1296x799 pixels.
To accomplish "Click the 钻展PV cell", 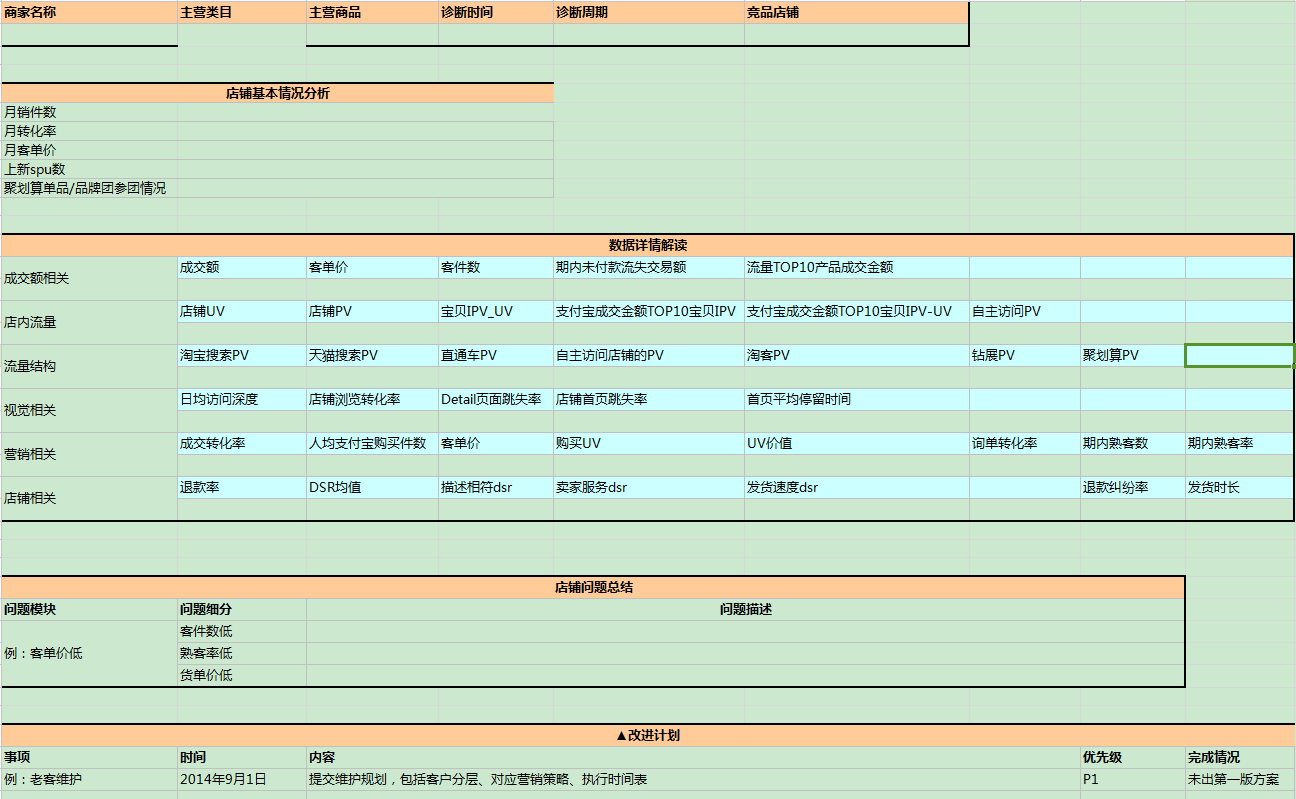I will [1025, 355].
